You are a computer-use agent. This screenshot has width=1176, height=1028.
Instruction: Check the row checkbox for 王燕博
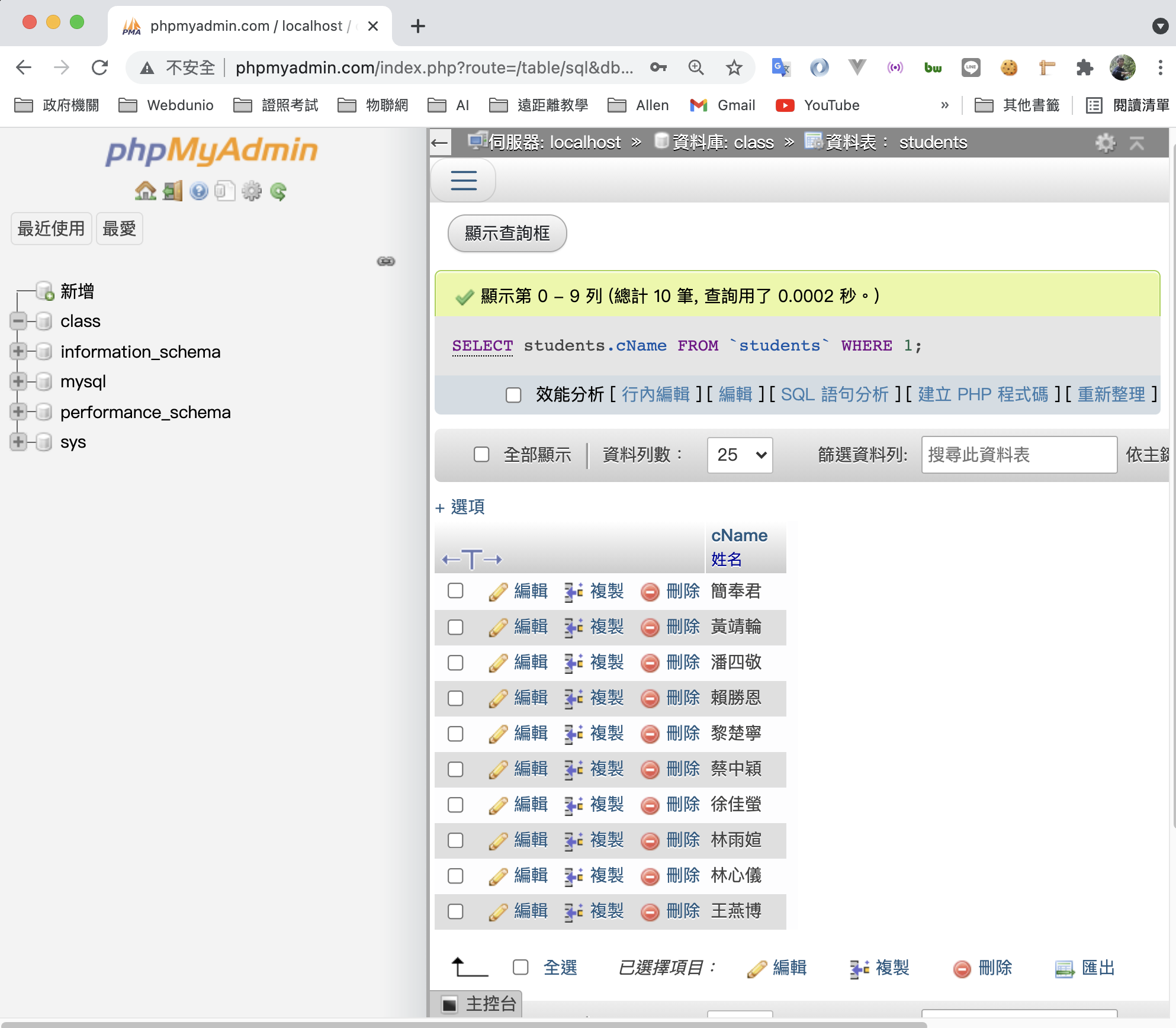coord(455,911)
